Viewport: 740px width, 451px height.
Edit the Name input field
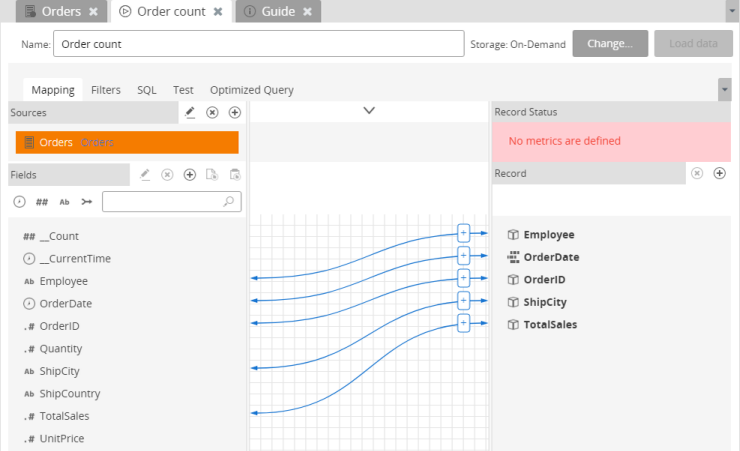(x=259, y=44)
